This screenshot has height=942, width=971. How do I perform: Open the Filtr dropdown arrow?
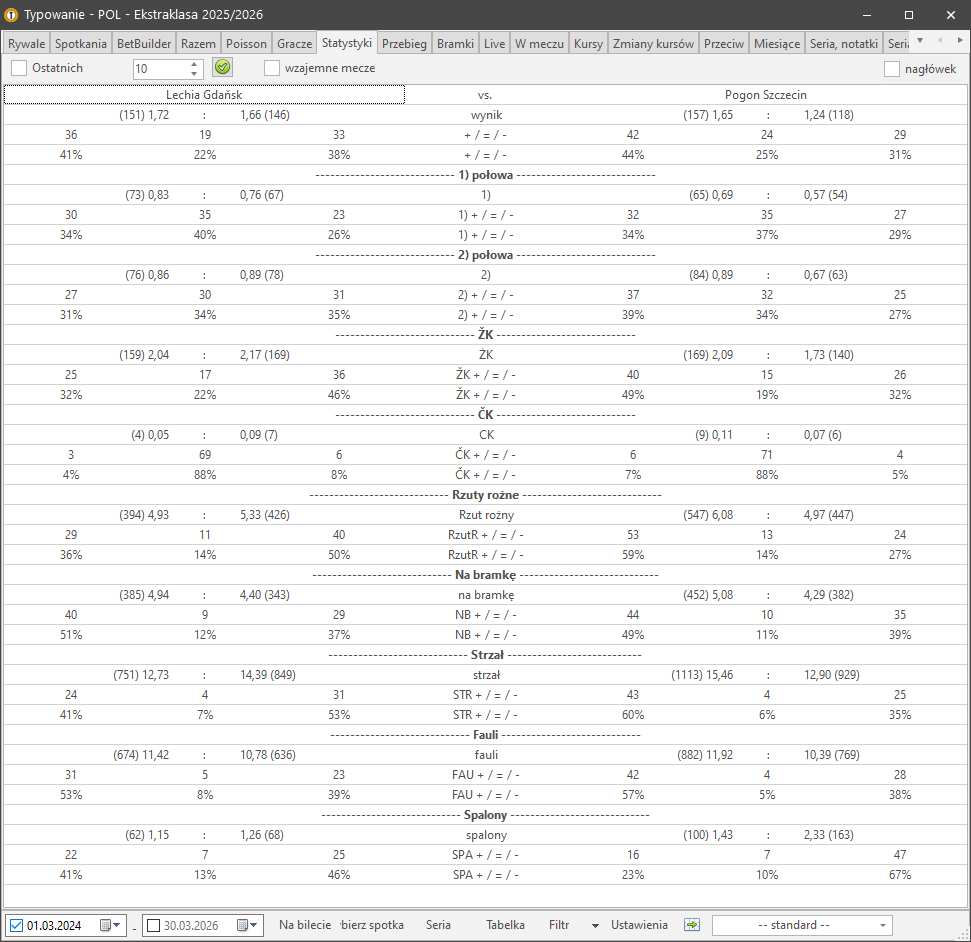595,925
